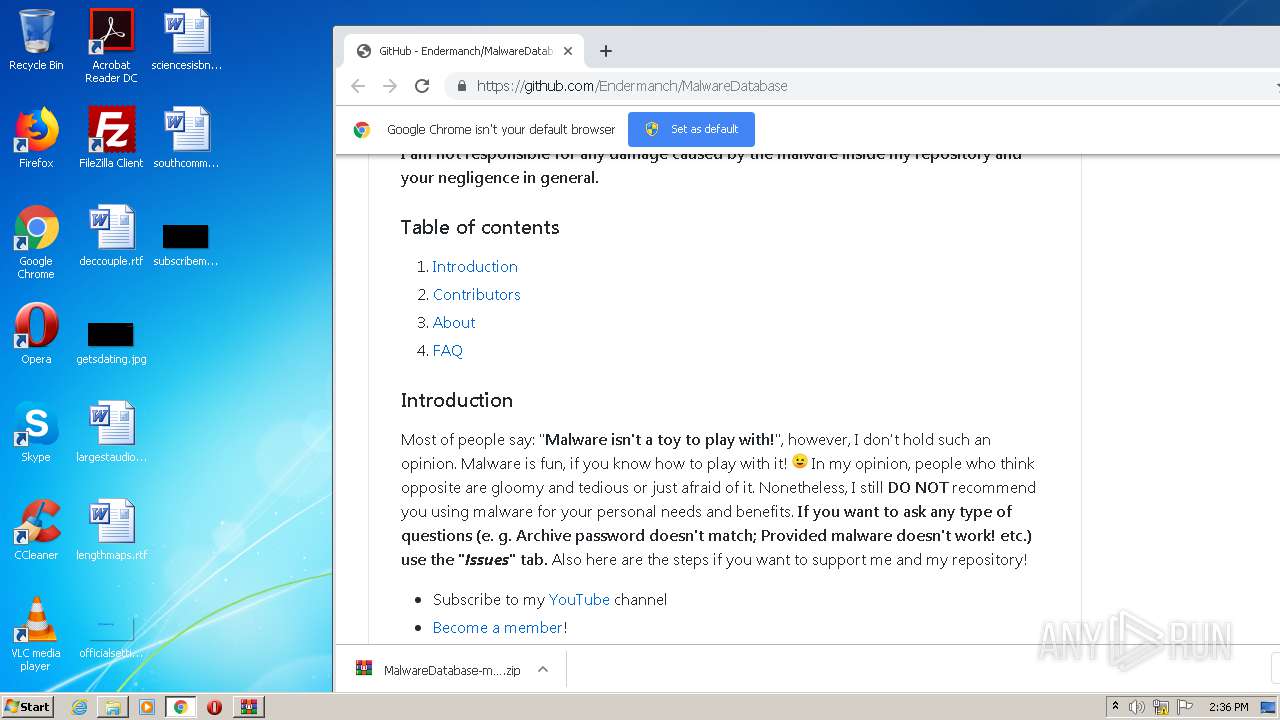The height and width of the screenshot is (720, 1280).
Task: Launch Opera from the desktop
Action: pos(36,334)
